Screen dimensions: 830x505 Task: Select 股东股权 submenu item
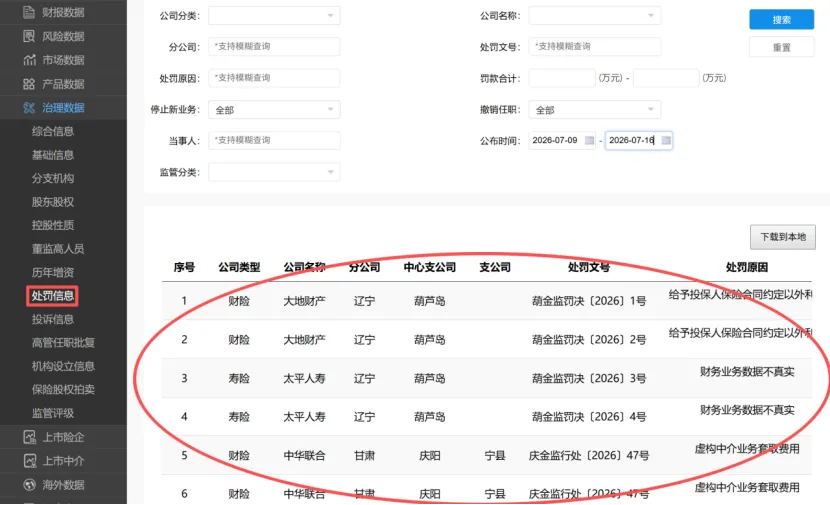52,202
